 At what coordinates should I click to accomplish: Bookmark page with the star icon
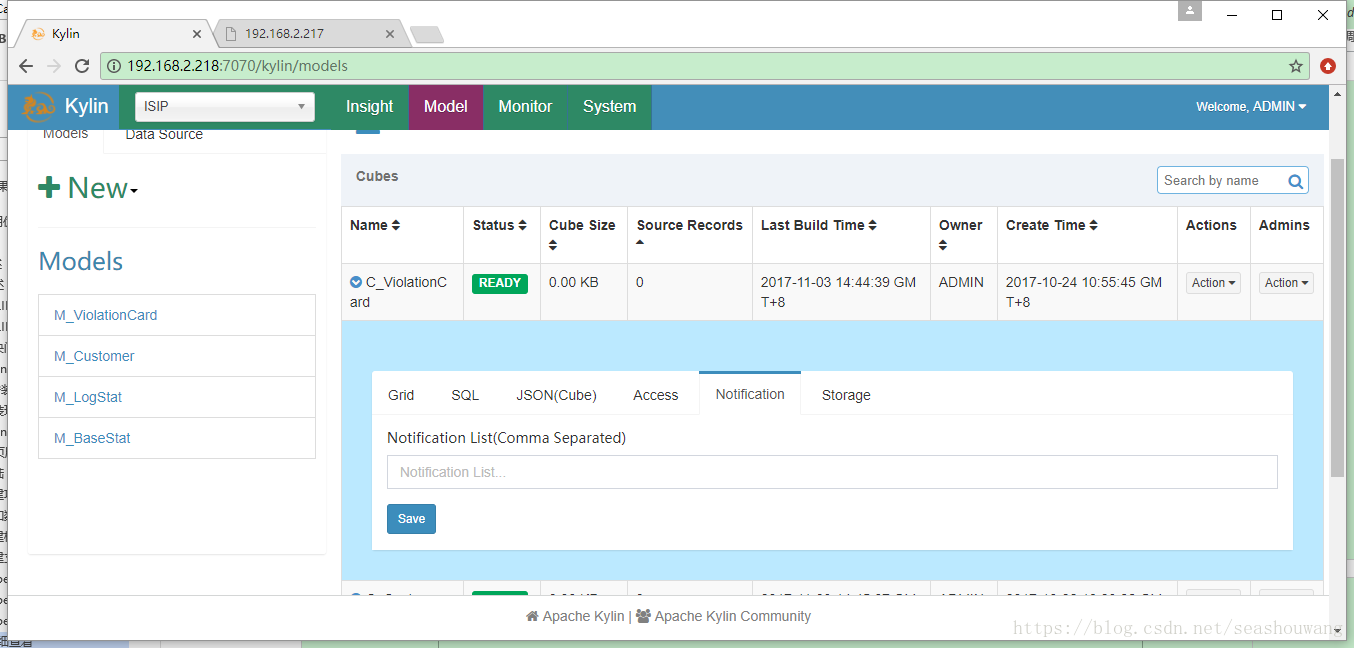tap(1296, 66)
